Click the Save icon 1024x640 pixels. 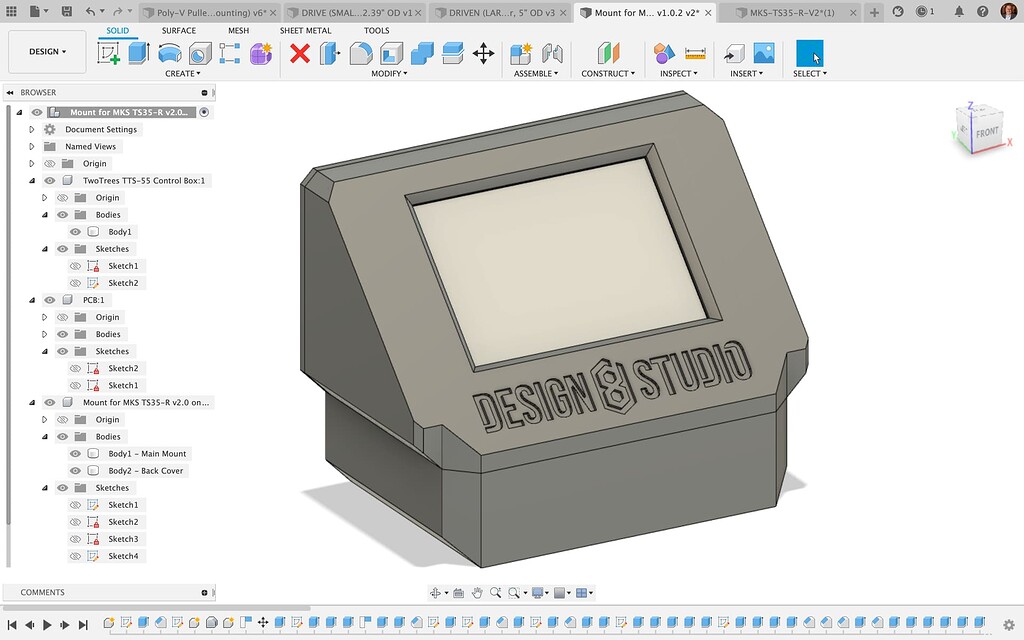point(67,12)
